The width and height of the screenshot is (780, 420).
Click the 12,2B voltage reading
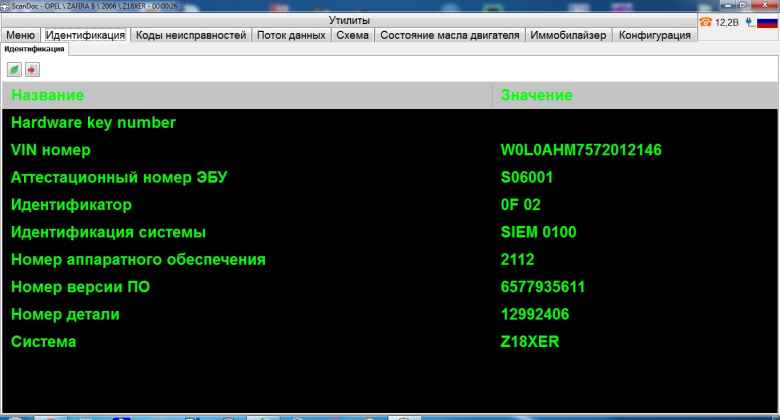(727, 21)
